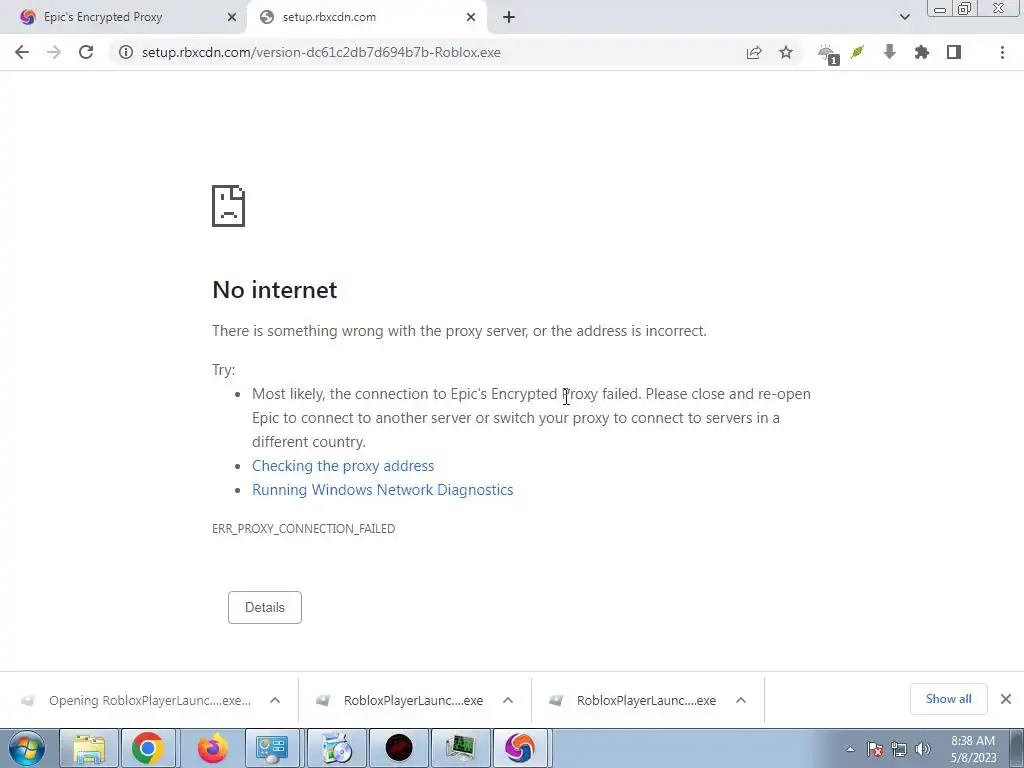Select the setup.rbxcdn.com tab
The image size is (1024, 768).
click(x=366, y=18)
